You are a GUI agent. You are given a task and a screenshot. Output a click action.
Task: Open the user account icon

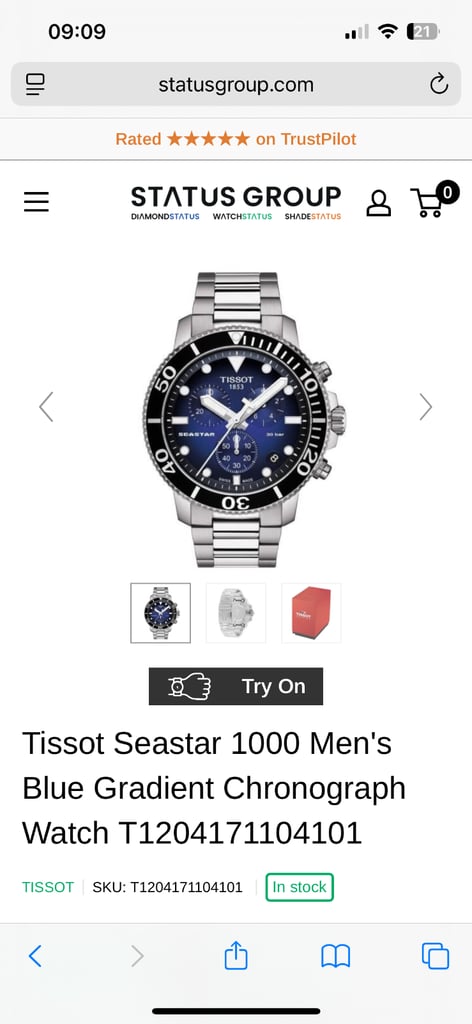tap(378, 203)
